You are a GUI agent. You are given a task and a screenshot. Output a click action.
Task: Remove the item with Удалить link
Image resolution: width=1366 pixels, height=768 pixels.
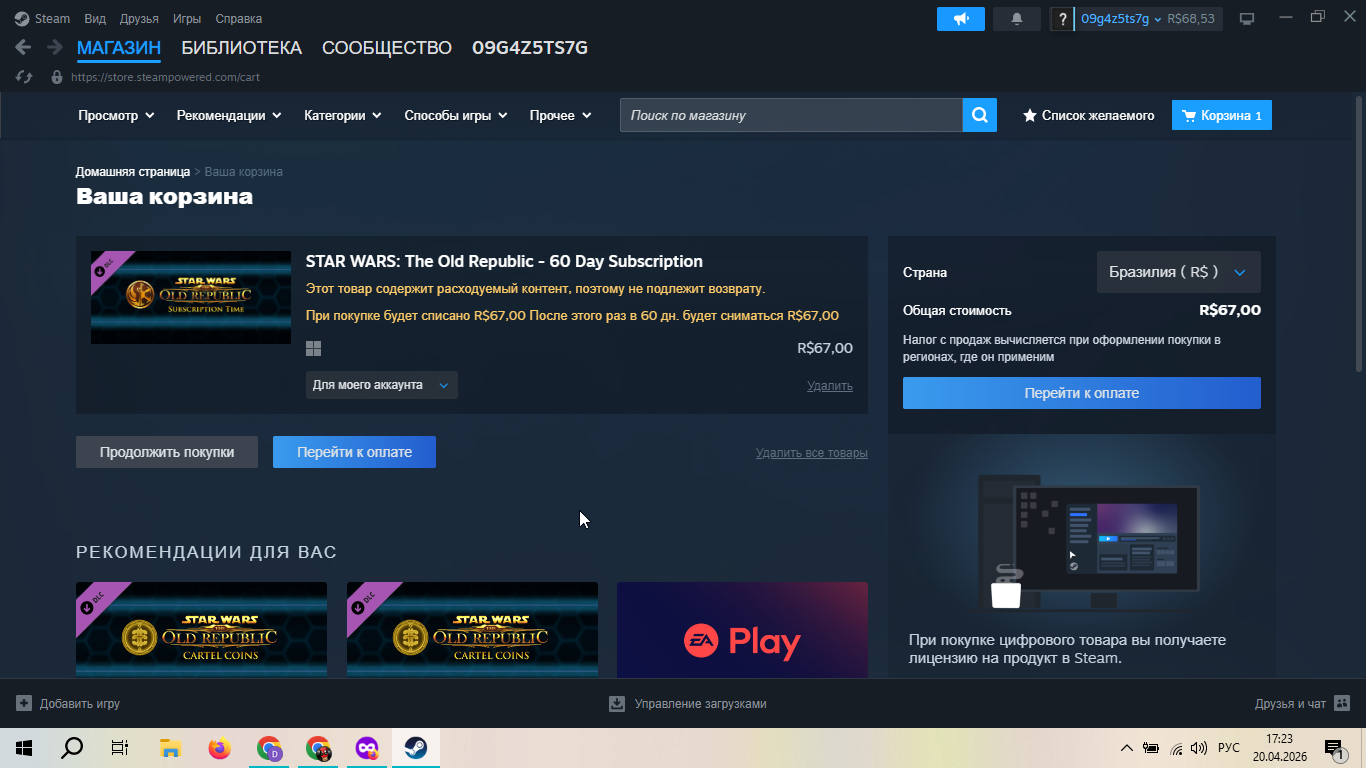click(x=830, y=386)
